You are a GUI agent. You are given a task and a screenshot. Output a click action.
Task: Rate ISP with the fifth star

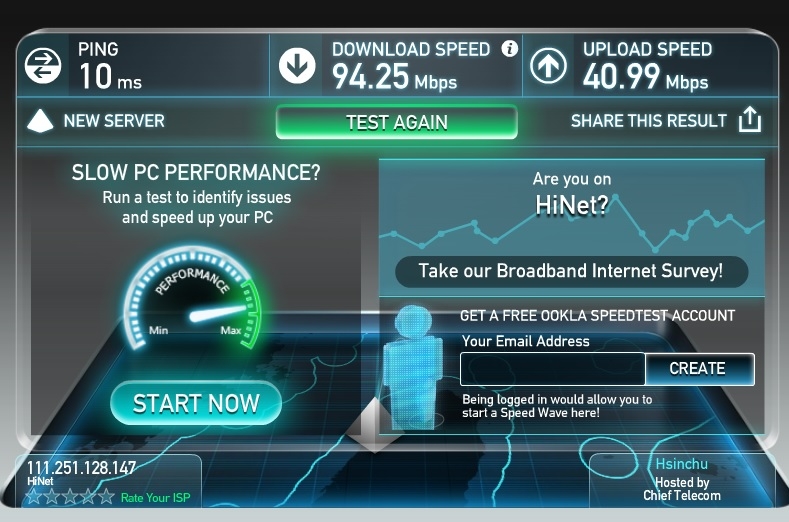pyautogui.click(x=106, y=497)
